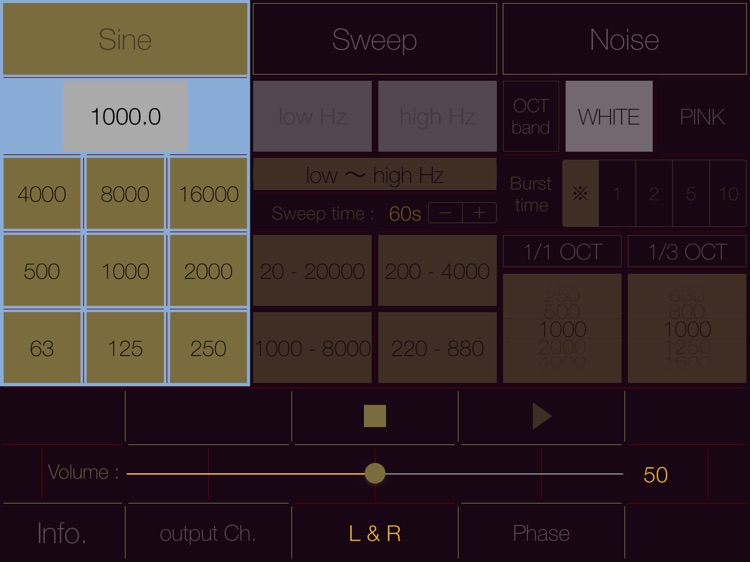Select PINK noise type
This screenshot has height=562, width=750.
(x=702, y=117)
